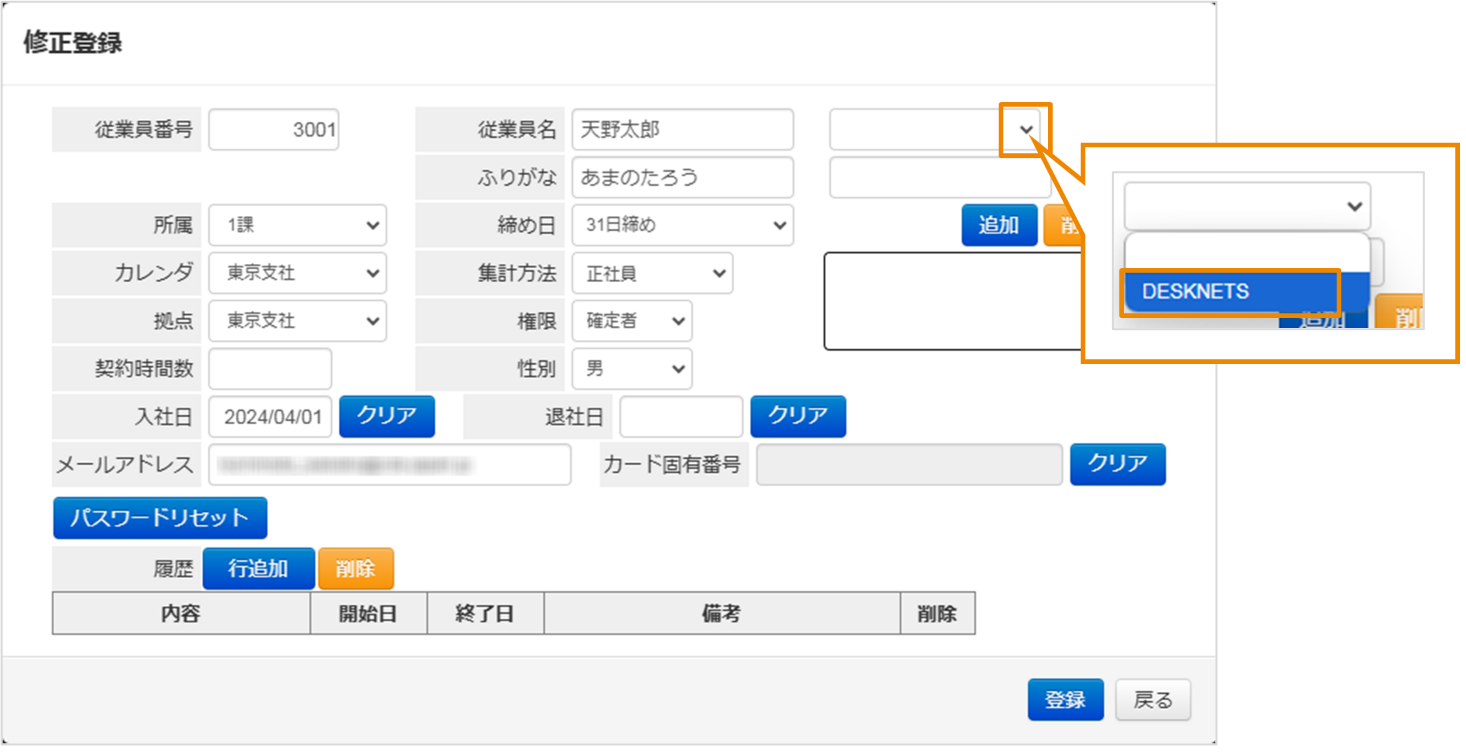The width and height of the screenshot is (1466, 752).
Task: Click 戻る to go back
Action: click(1152, 700)
